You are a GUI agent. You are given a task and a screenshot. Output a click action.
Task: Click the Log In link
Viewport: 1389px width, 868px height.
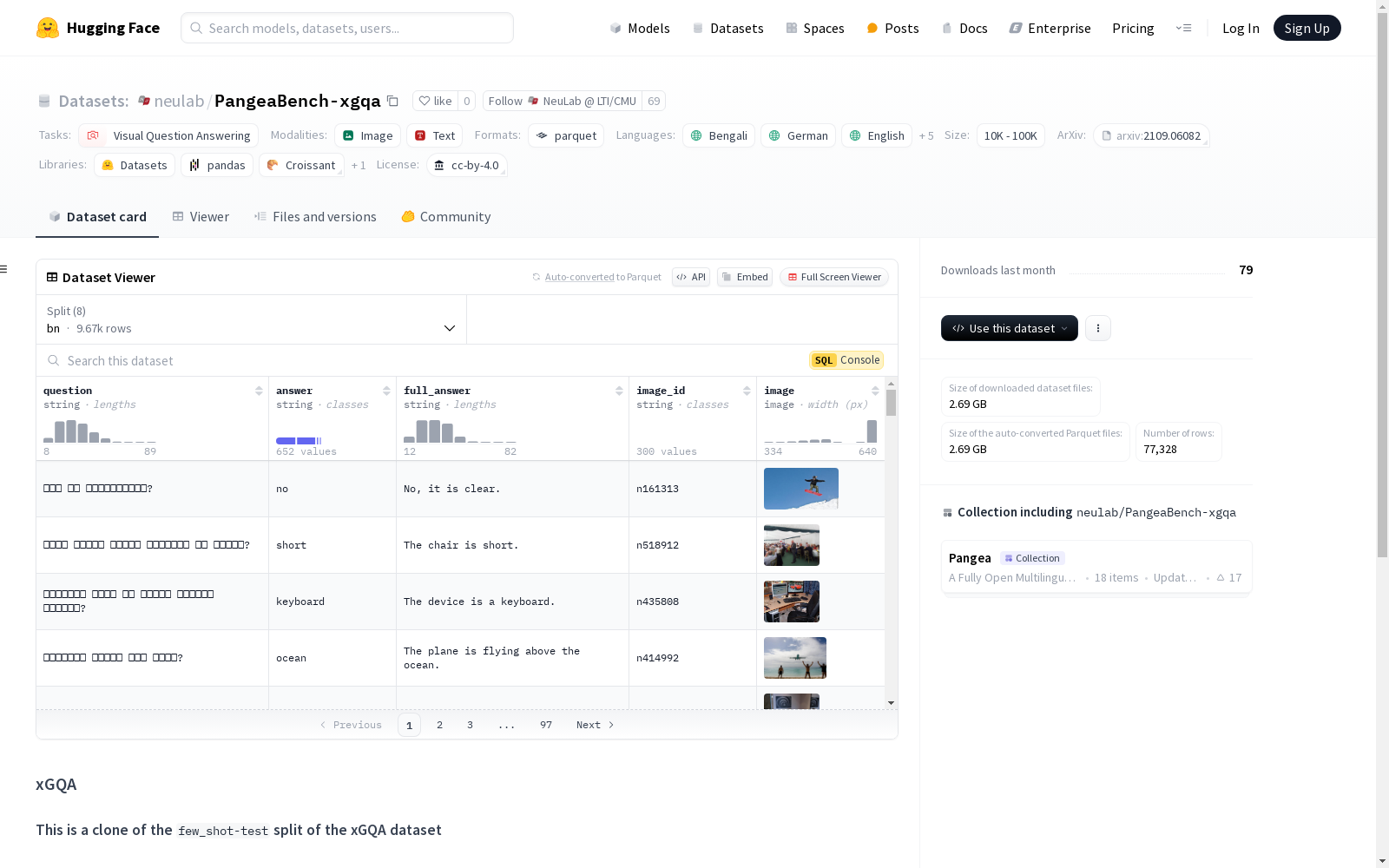[1241, 28]
